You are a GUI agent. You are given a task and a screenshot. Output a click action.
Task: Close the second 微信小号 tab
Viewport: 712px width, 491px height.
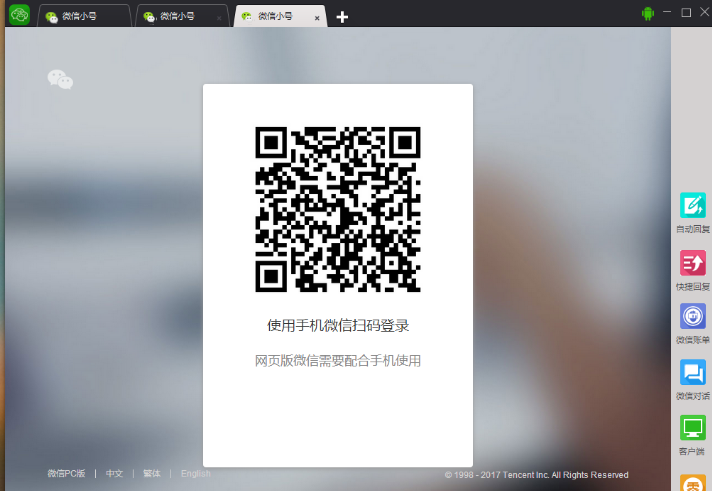coord(219,18)
